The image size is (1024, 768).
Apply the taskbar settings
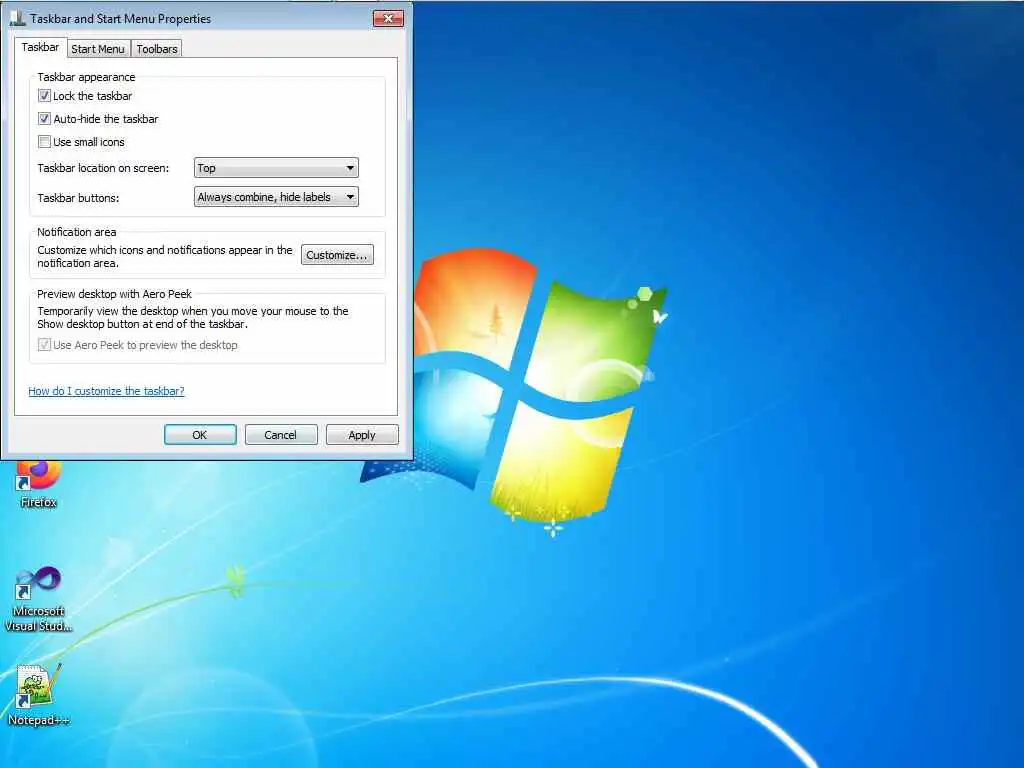coord(362,435)
